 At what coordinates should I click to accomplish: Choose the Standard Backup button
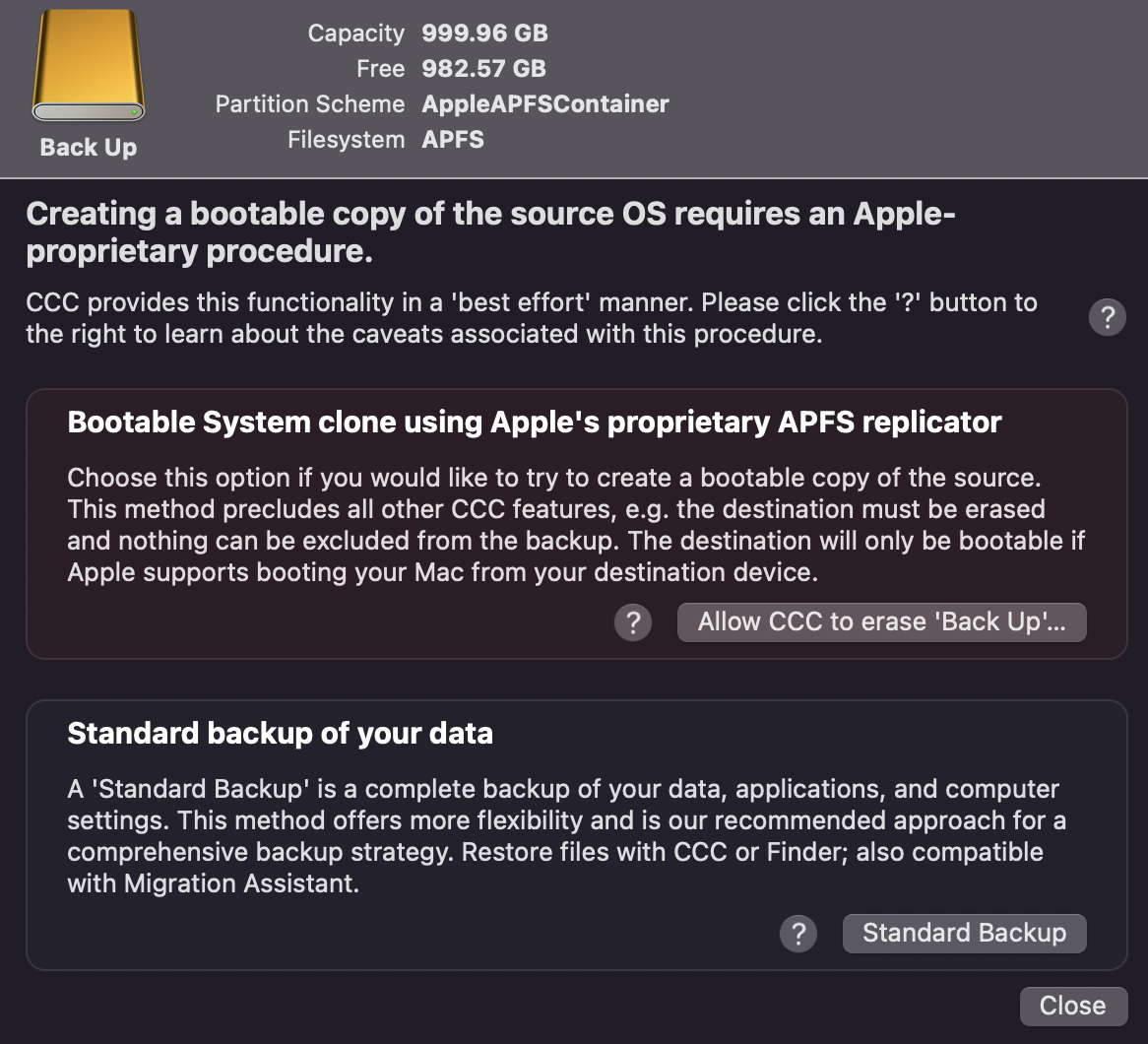pos(964,934)
